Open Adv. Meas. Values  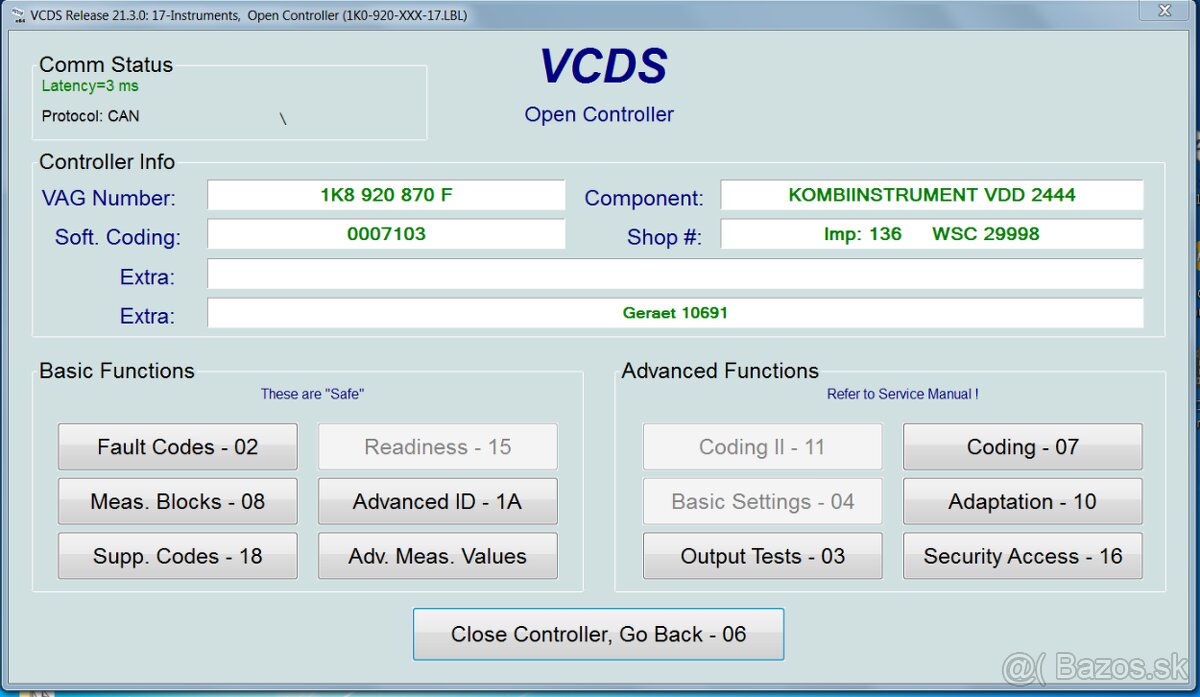(x=437, y=556)
